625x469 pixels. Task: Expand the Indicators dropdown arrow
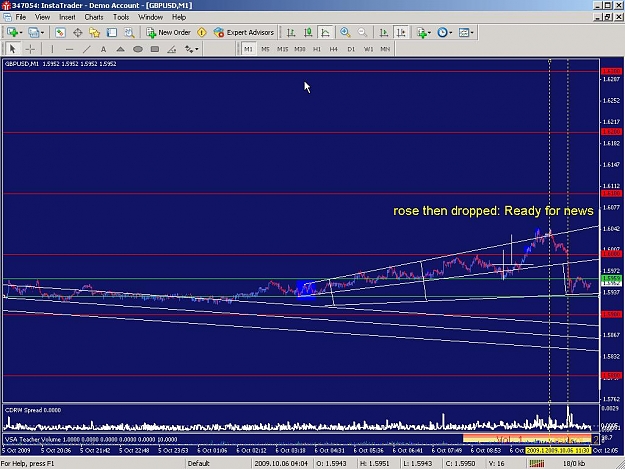coord(429,33)
